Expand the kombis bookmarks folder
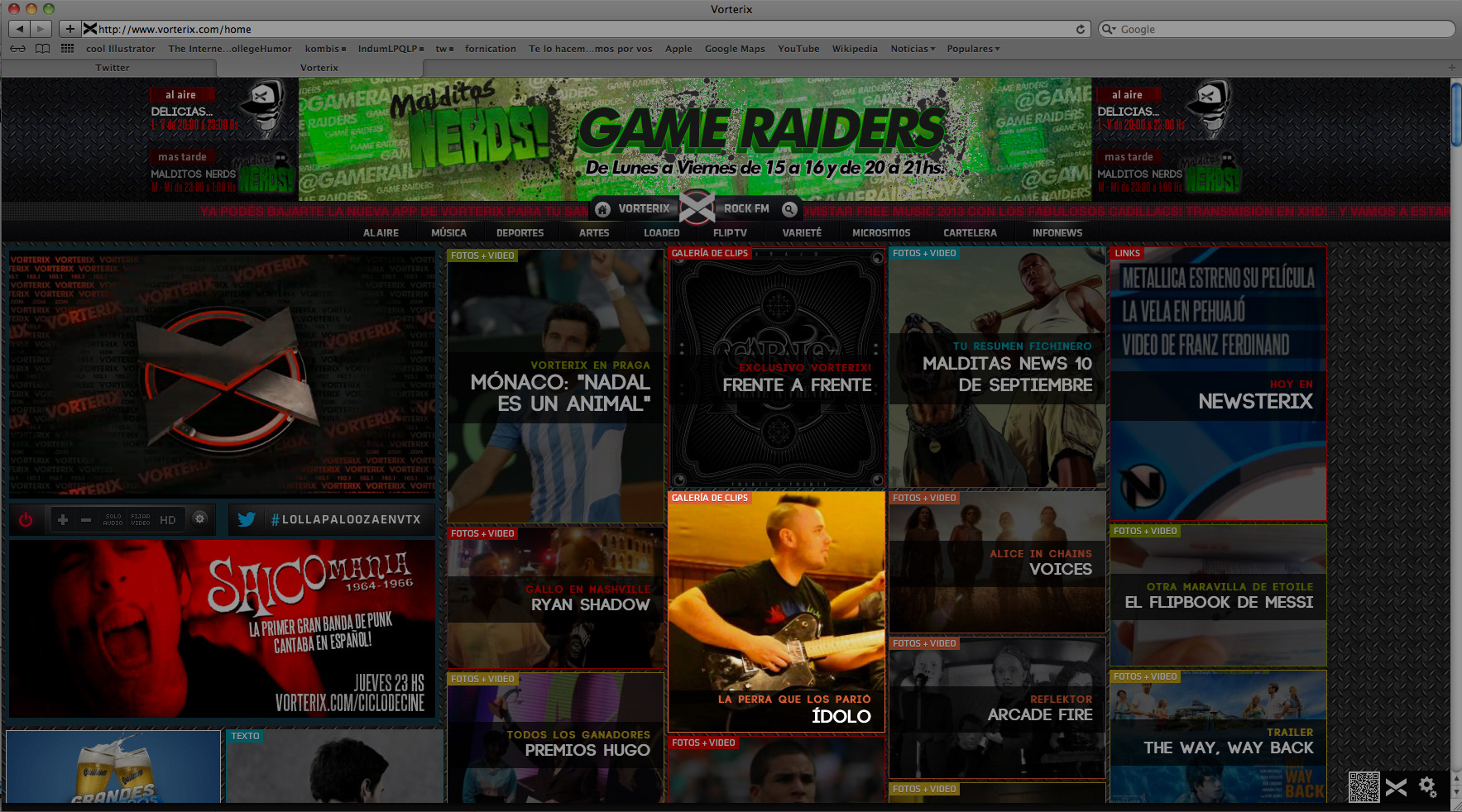This screenshot has height=812, width=1462. click(325, 49)
